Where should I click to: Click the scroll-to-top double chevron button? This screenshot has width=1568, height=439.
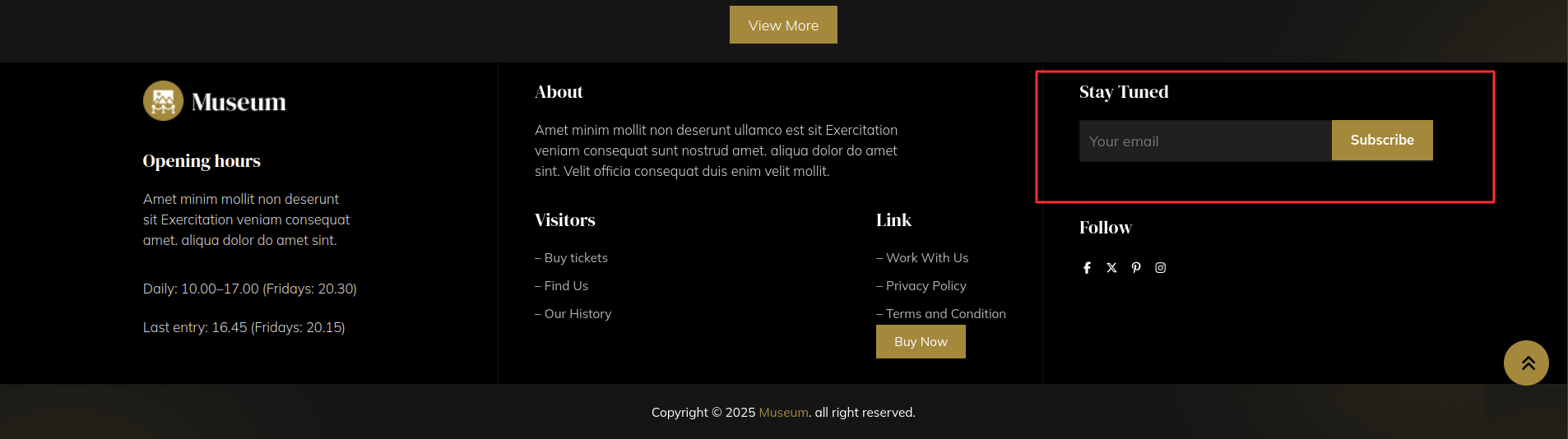coord(1526,363)
